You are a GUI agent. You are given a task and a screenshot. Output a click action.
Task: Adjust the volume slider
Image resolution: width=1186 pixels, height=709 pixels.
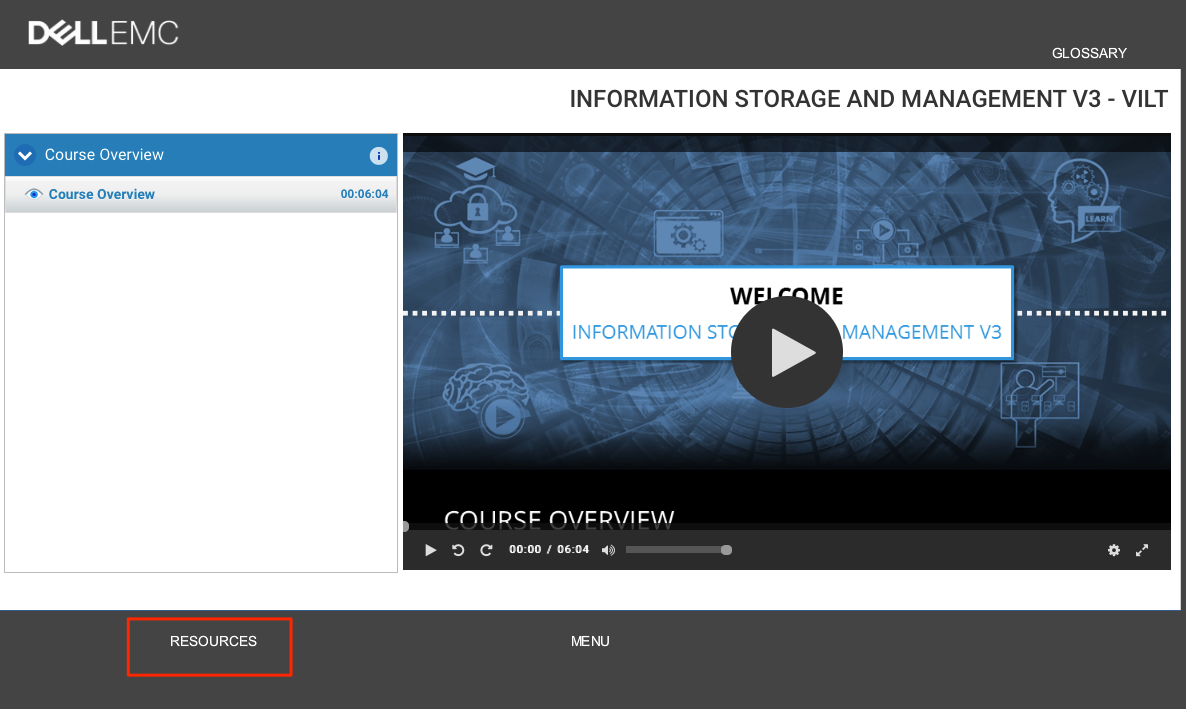coord(678,550)
